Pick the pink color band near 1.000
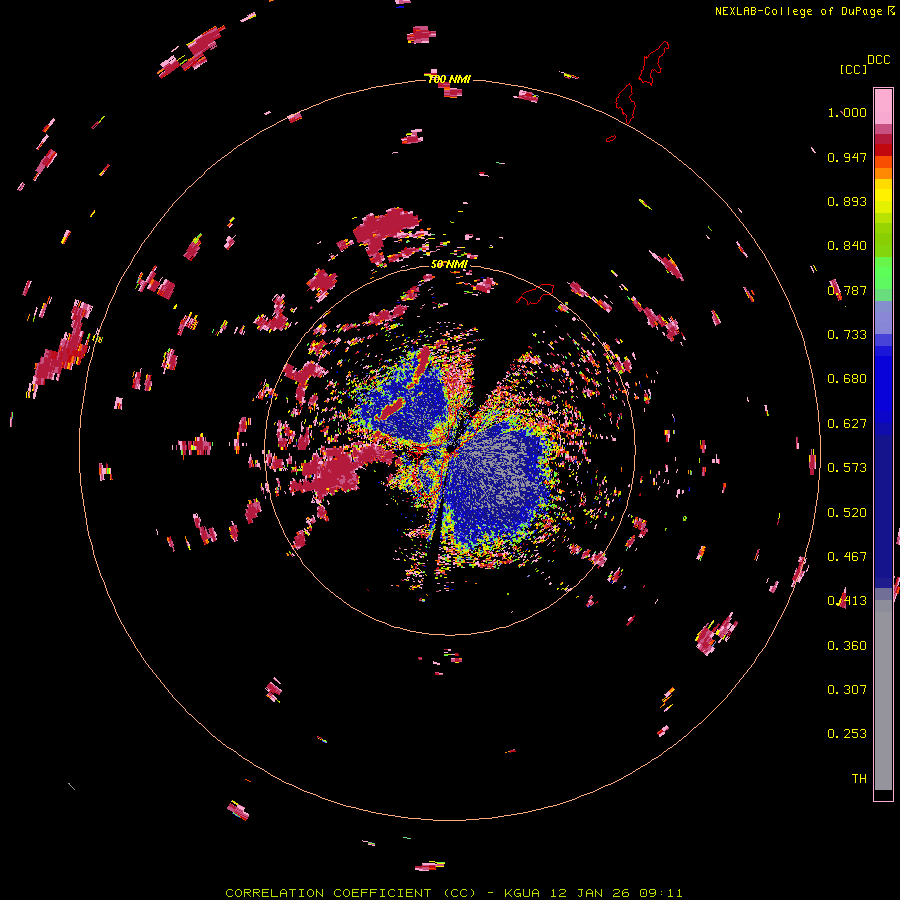The image size is (900, 900). tap(883, 107)
